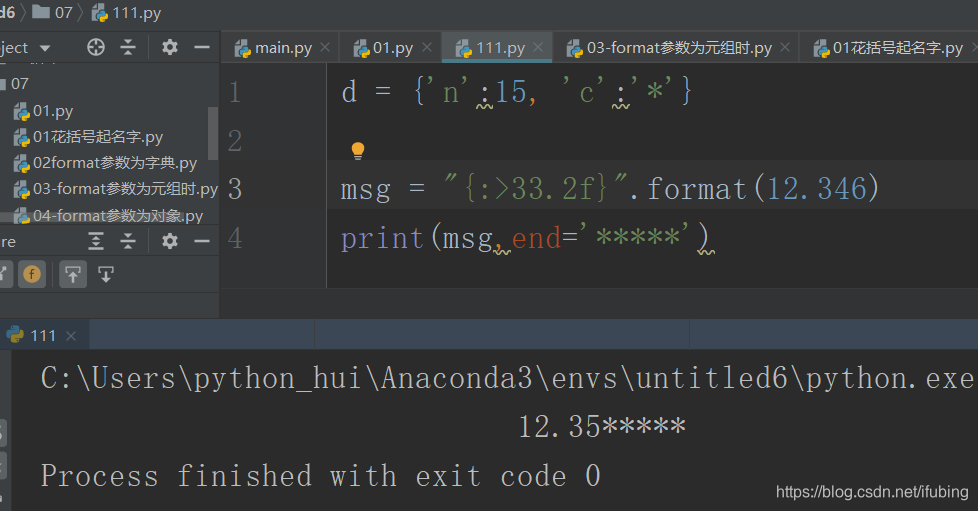
Task: Select folder 07 in project tree
Action: pyautogui.click(x=19, y=84)
